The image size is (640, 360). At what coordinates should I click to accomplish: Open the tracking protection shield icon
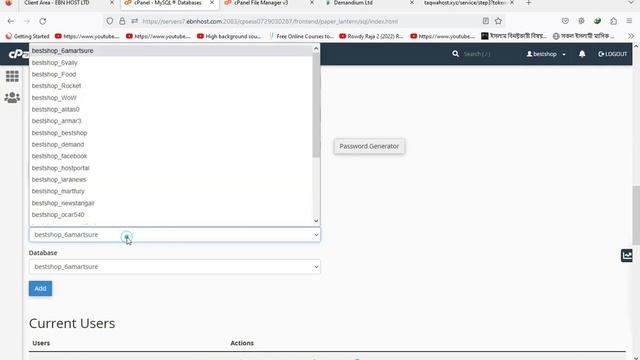click(x=109, y=21)
